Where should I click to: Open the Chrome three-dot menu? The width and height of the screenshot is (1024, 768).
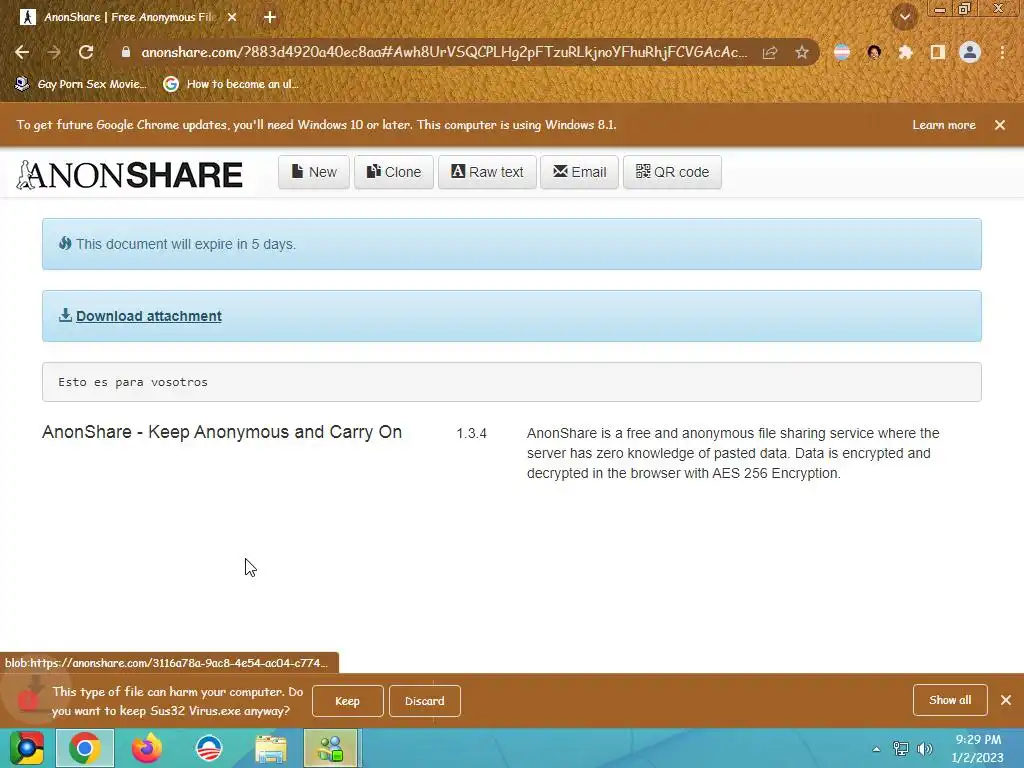click(1002, 52)
